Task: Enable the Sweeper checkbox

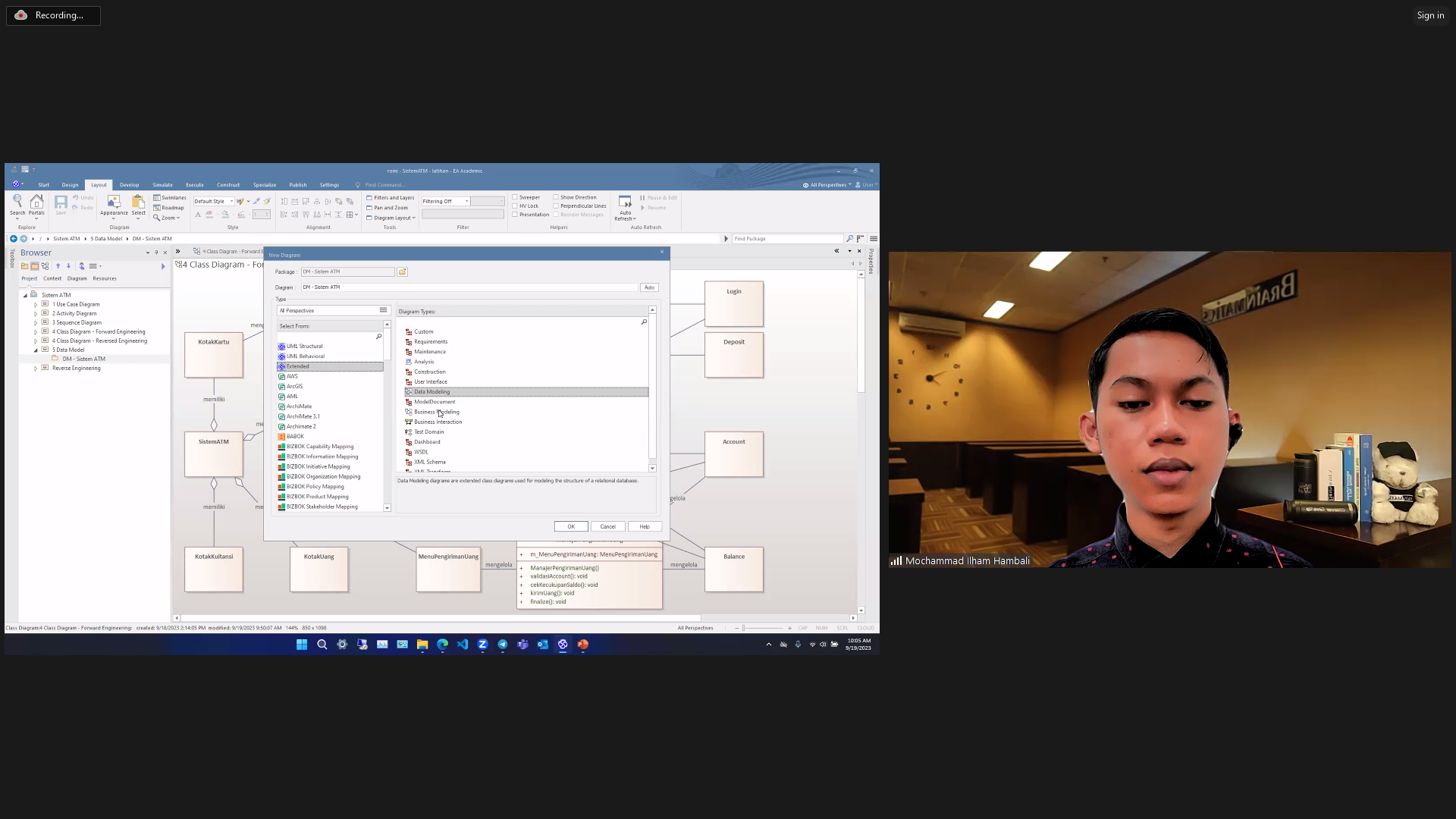Action: (515, 198)
